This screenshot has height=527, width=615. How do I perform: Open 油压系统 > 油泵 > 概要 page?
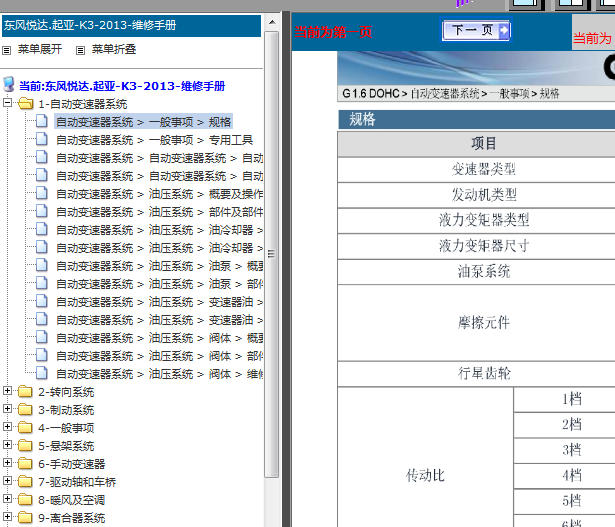tap(159, 266)
